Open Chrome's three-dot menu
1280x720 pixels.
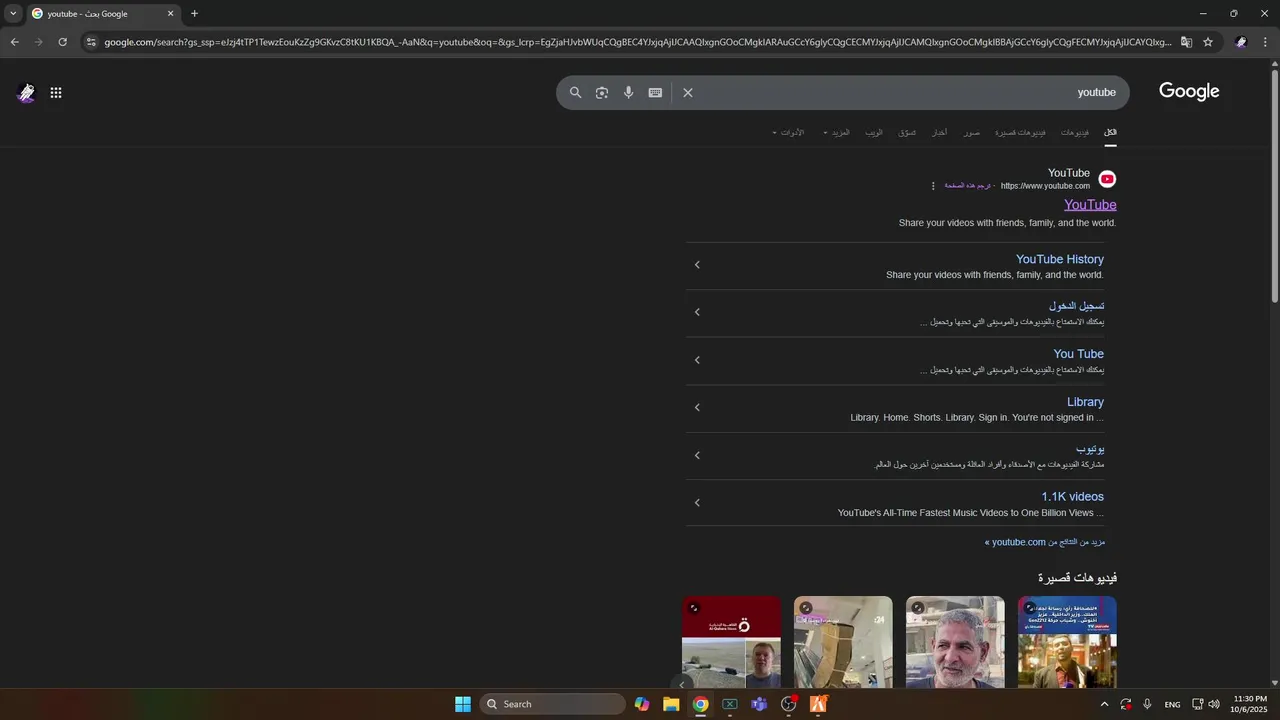pyautogui.click(x=1265, y=42)
